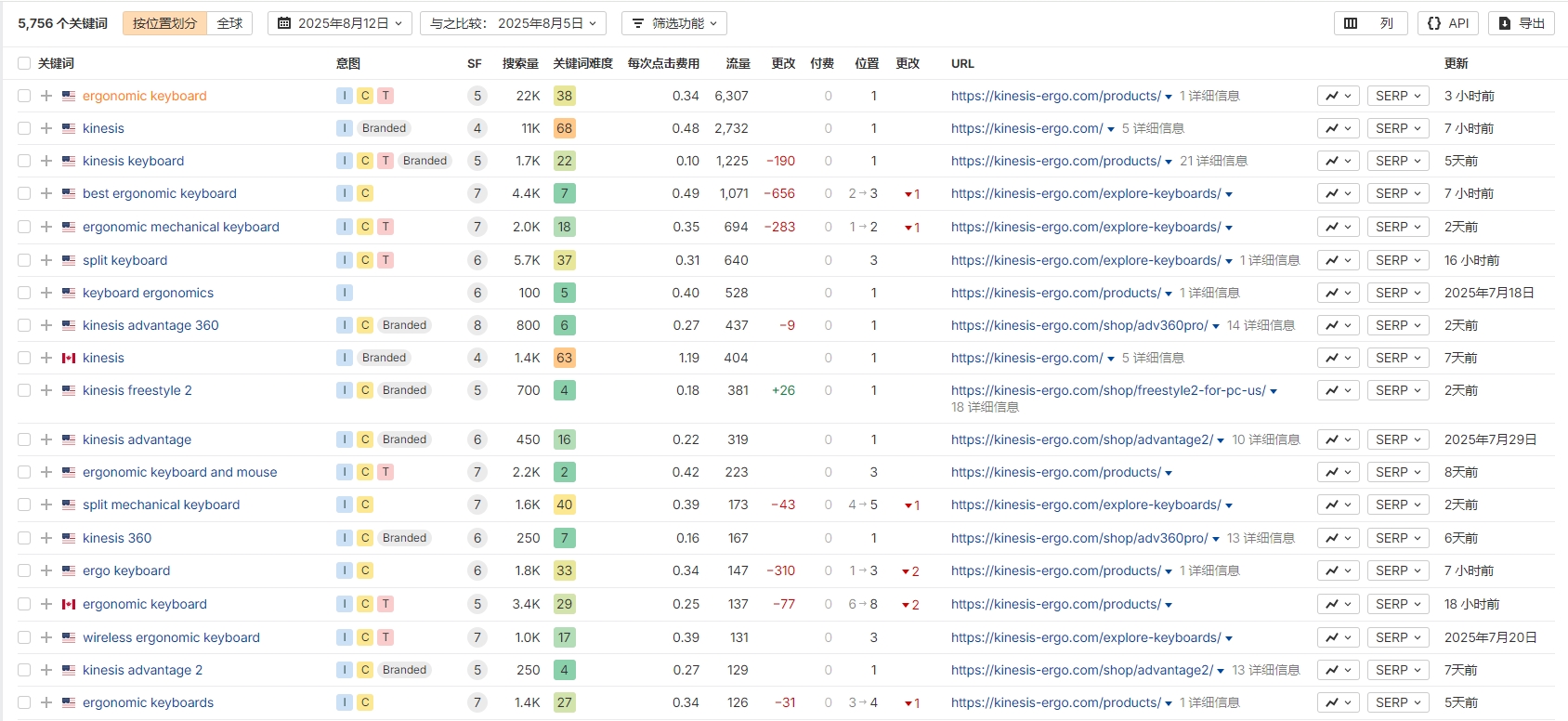Sort by 关键词难度 column header
The height and width of the screenshot is (721, 1568).
(582, 63)
